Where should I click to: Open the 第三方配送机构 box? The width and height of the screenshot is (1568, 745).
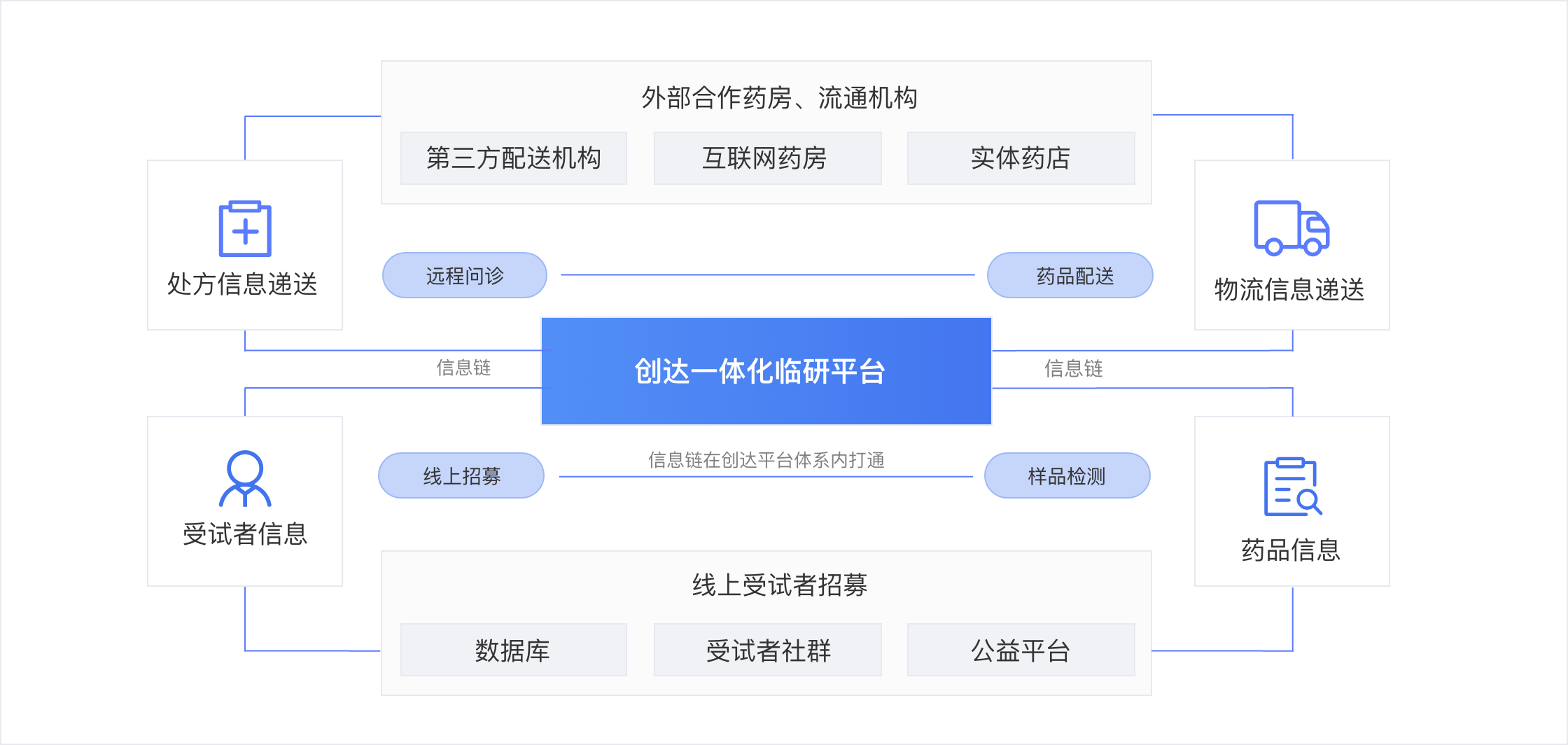point(514,158)
